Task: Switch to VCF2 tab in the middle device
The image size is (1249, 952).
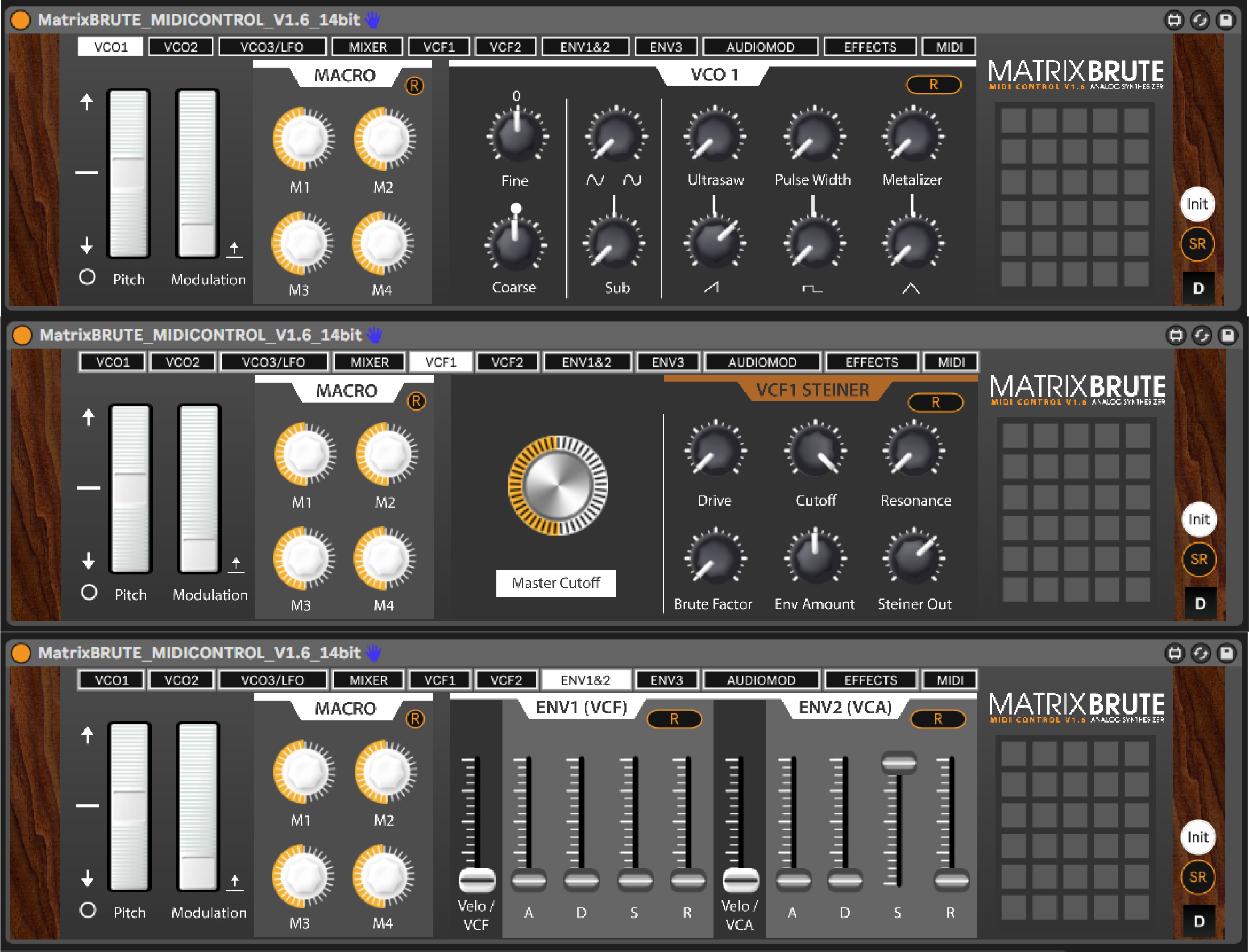Action: [x=507, y=362]
